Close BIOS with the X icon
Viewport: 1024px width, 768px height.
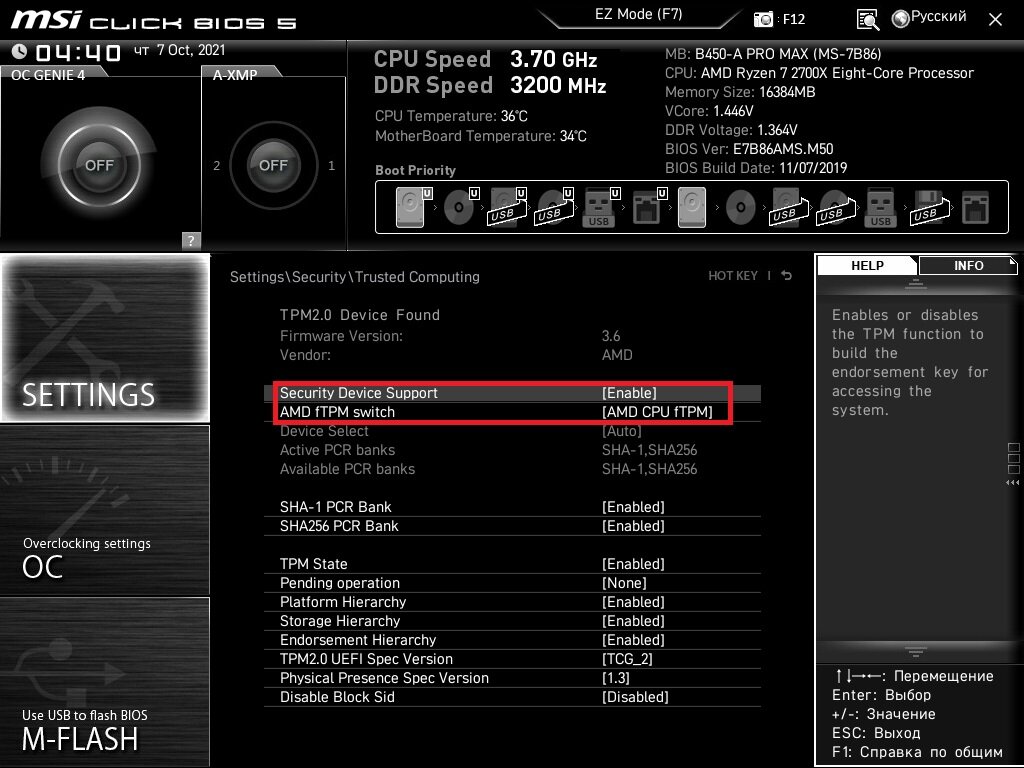pos(995,20)
